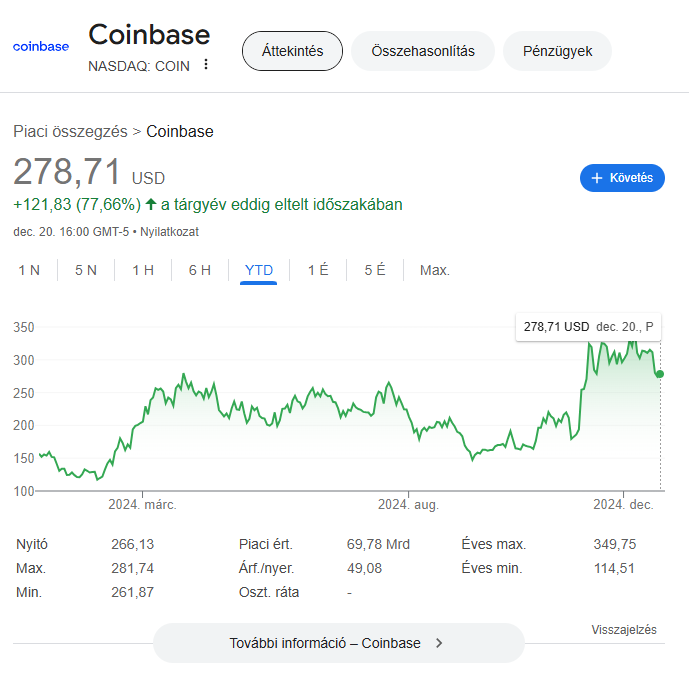Image resolution: width=689 pixels, height=680 pixels.
Task: Click the Coinbase logo icon
Action: coord(41,47)
